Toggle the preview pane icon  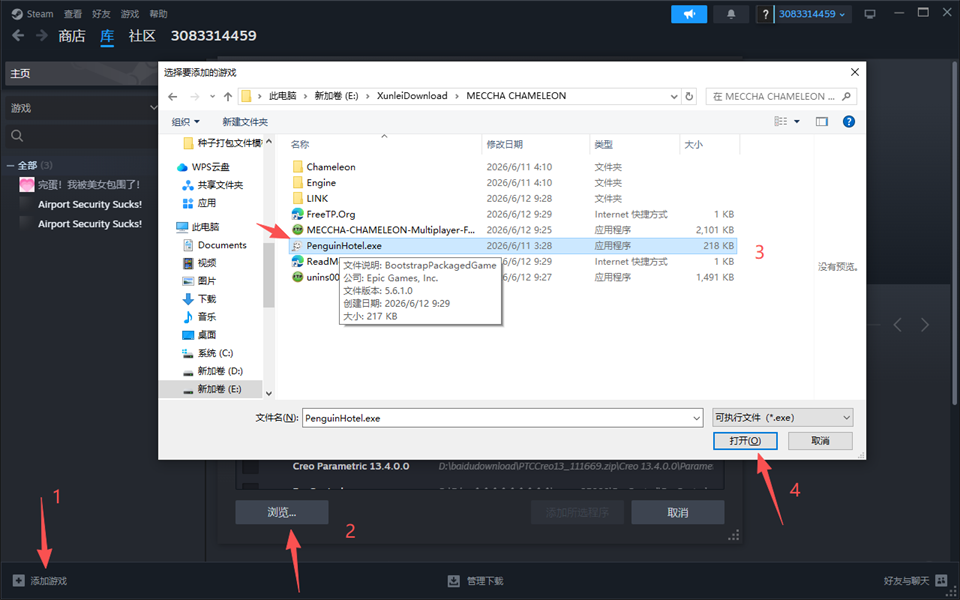[x=822, y=122]
